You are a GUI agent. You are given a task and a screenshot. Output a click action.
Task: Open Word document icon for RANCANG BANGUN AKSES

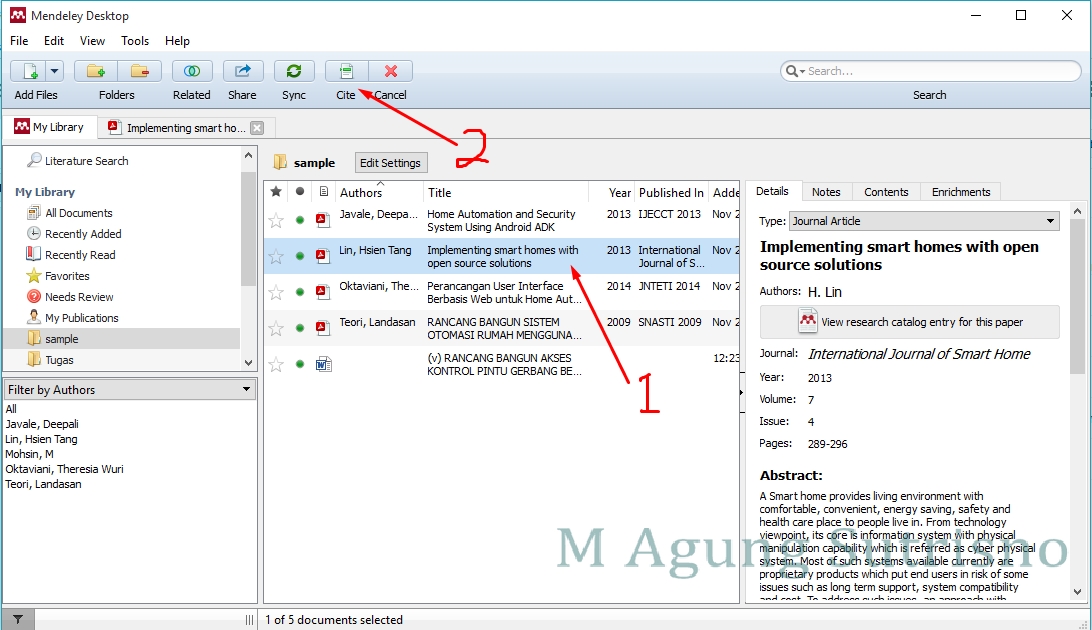tap(323, 363)
